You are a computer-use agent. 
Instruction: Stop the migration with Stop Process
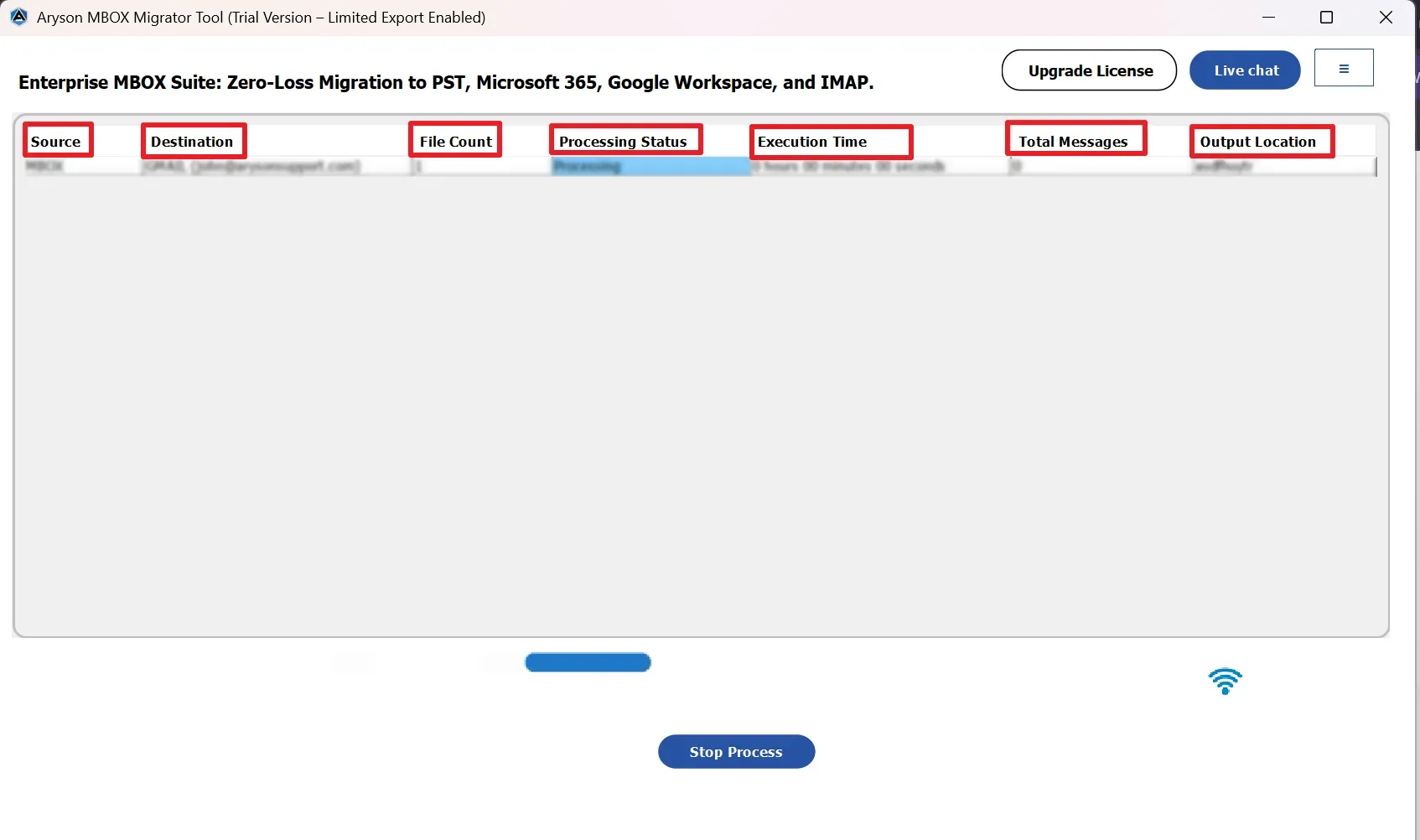tap(736, 752)
